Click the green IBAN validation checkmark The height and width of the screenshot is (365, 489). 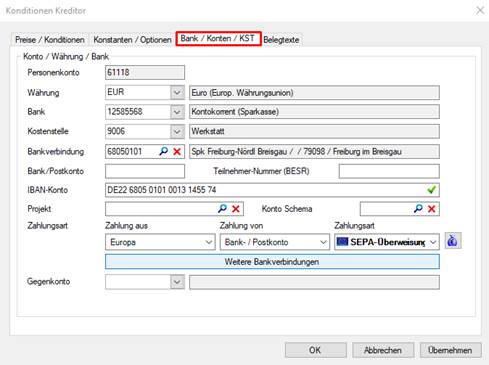432,190
